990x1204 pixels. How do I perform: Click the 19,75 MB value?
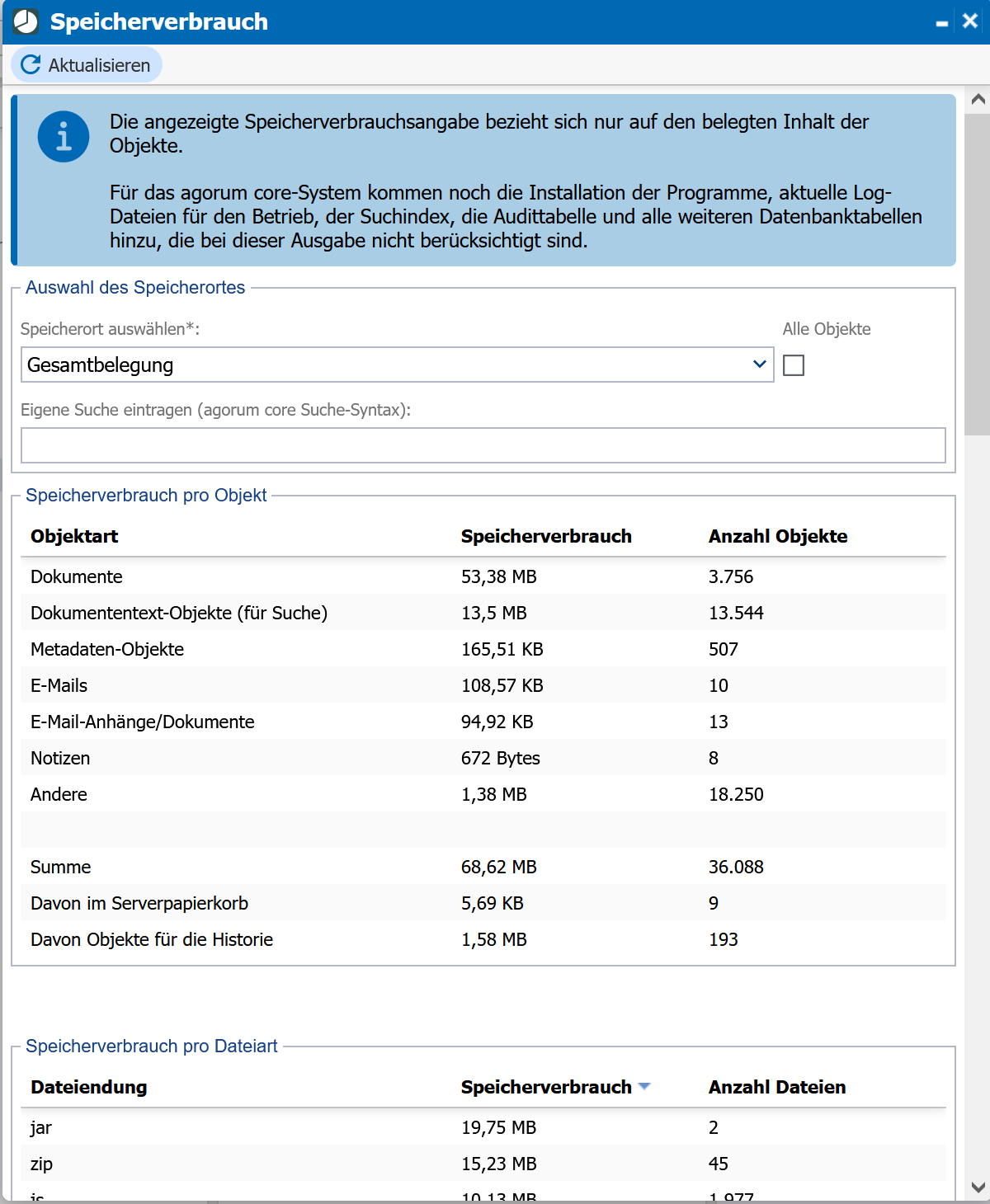coord(498,1127)
